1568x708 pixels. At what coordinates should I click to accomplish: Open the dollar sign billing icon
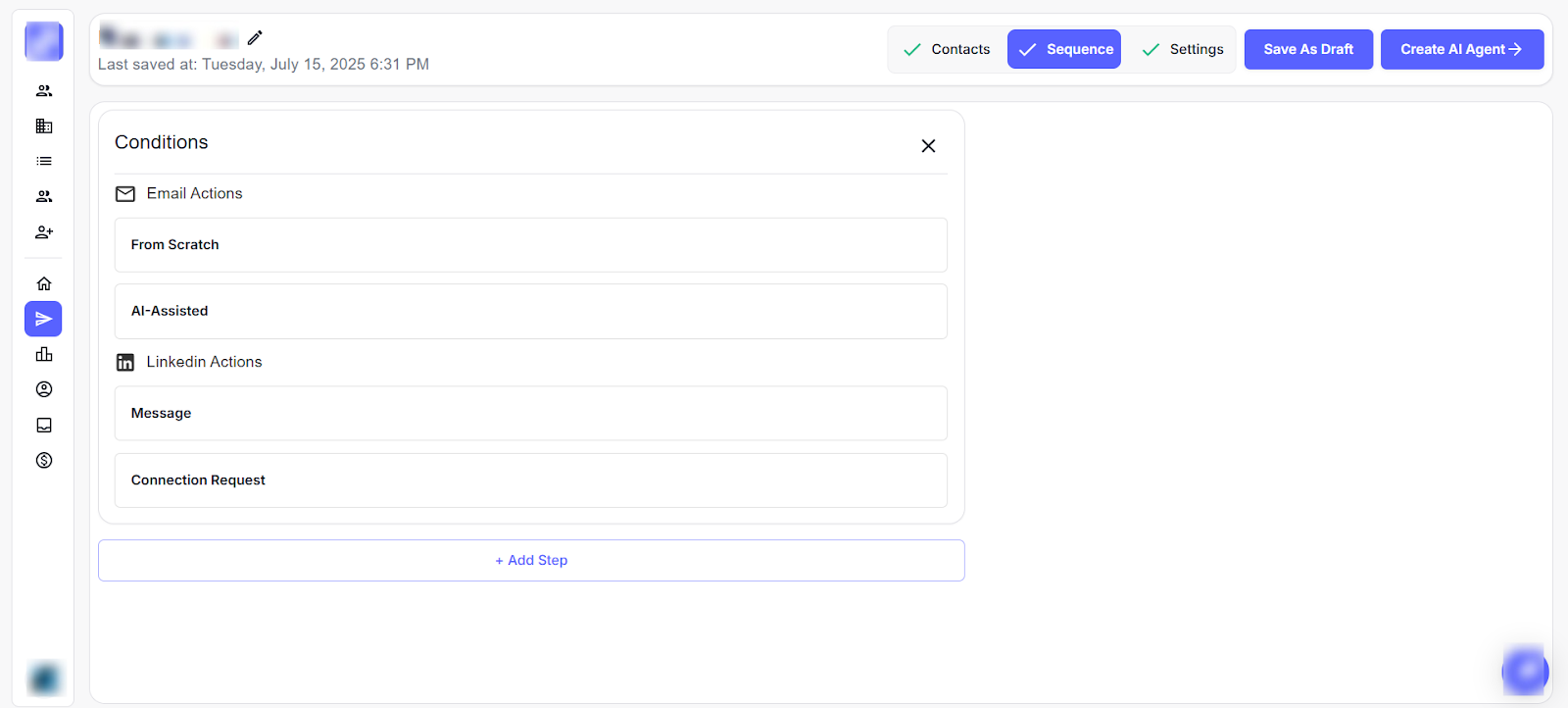point(44,460)
